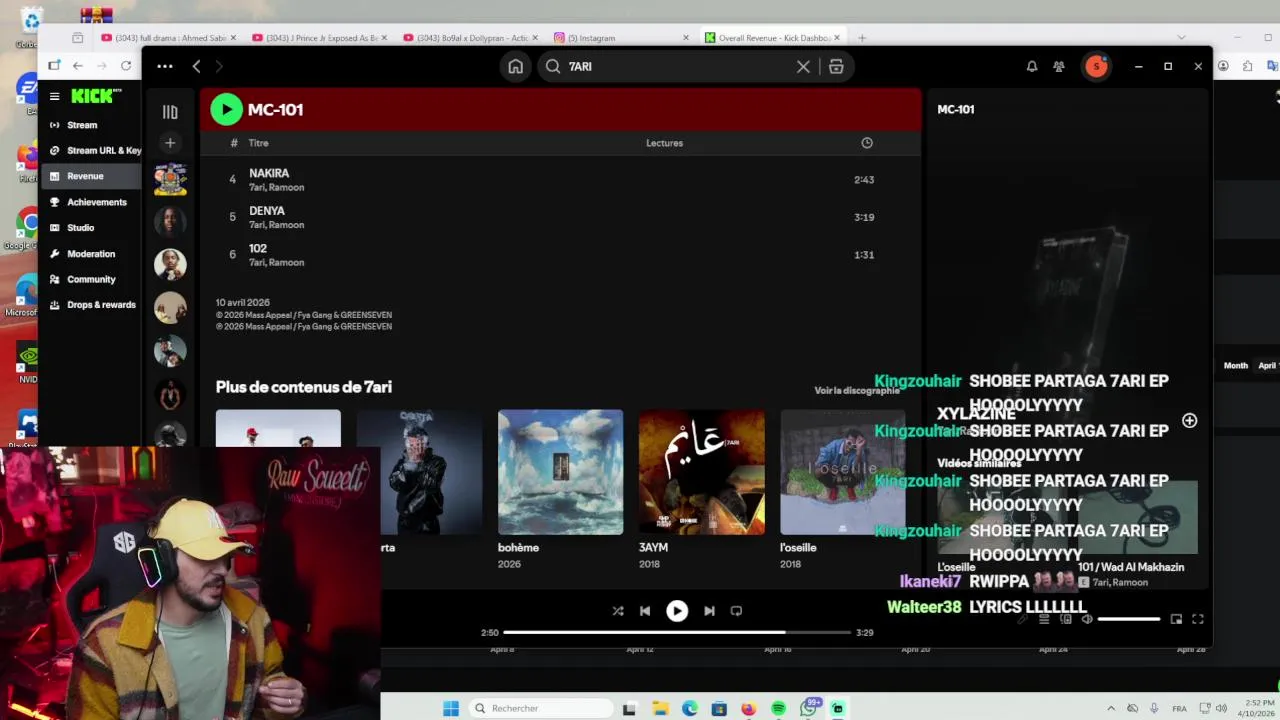The width and height of the screenshot is (1280, 720).
Task: Switch to Instagram browser tab
Action: coord(620,38)
